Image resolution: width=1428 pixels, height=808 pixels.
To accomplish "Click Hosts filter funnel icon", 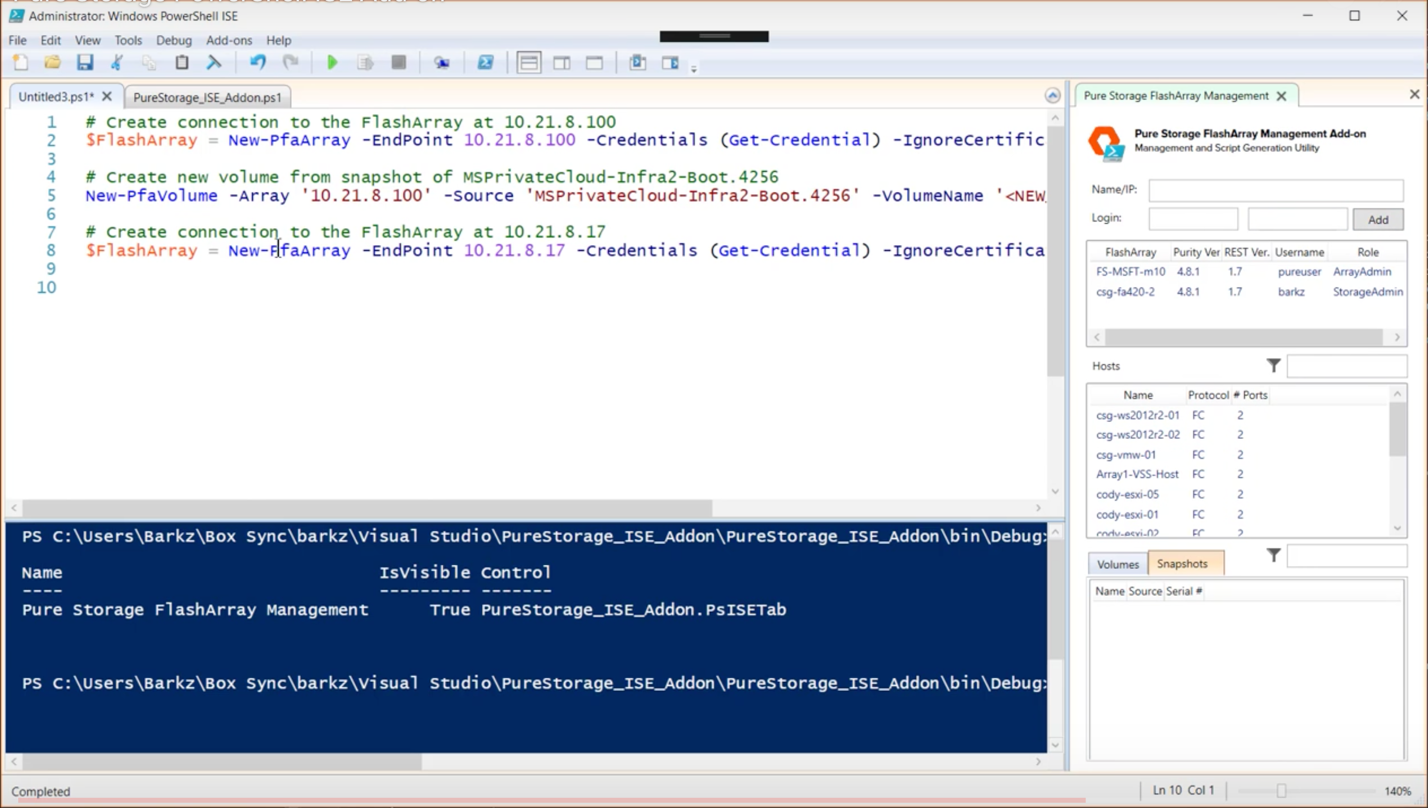I will tap(1273, 366).
